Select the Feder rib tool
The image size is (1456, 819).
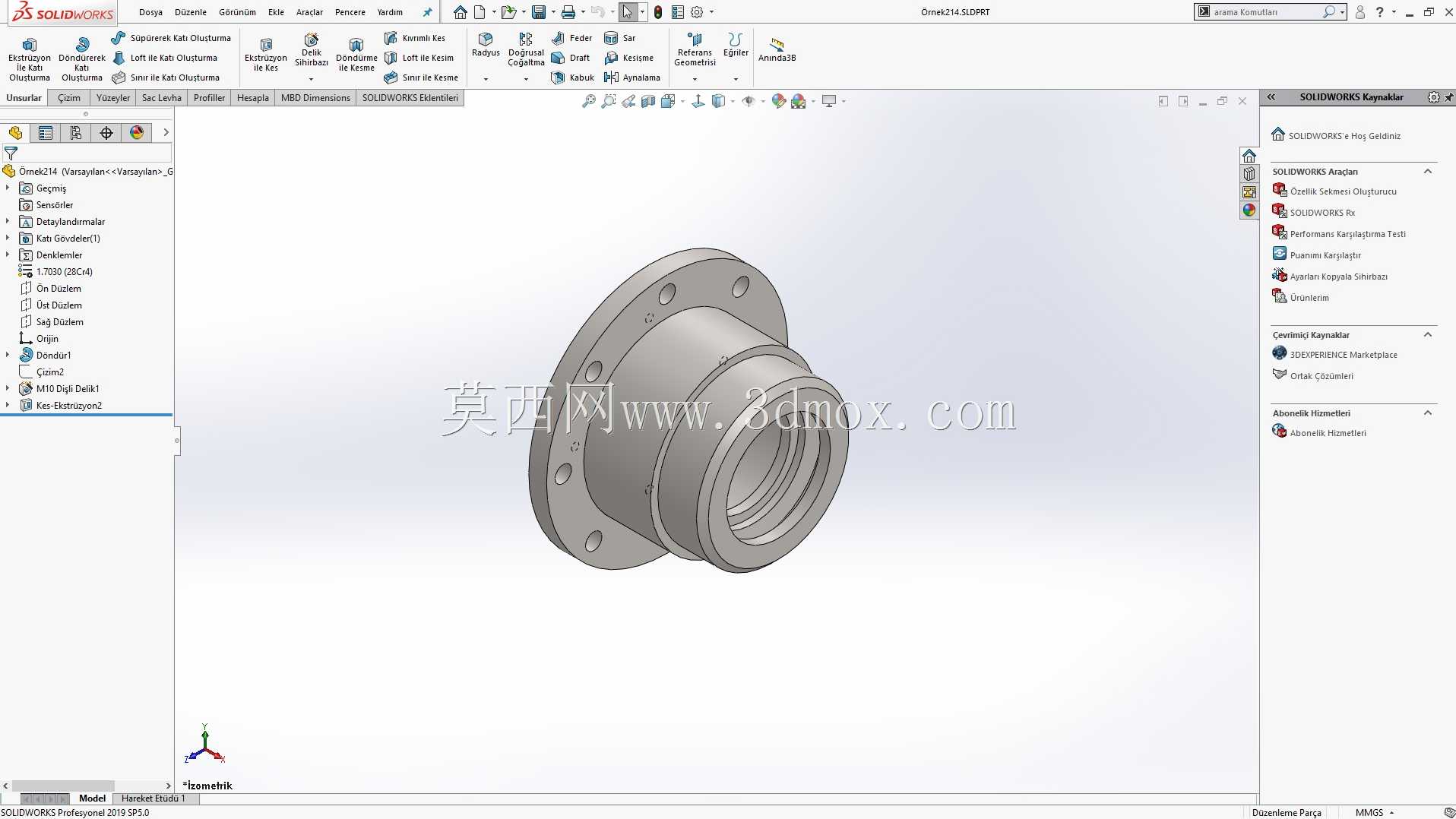(x=572, y=38)
